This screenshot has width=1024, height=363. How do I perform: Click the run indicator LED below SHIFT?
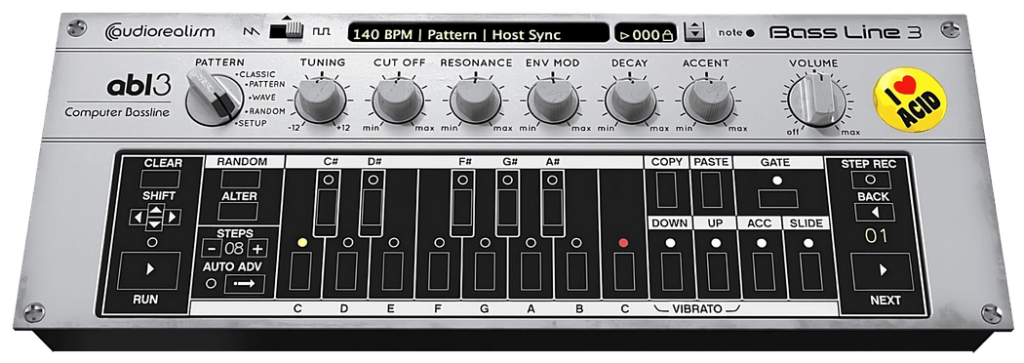153,242
